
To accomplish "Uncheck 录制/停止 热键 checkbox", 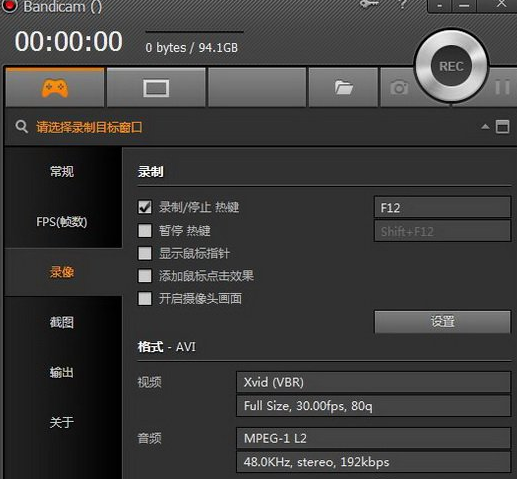I will [145, 207].
